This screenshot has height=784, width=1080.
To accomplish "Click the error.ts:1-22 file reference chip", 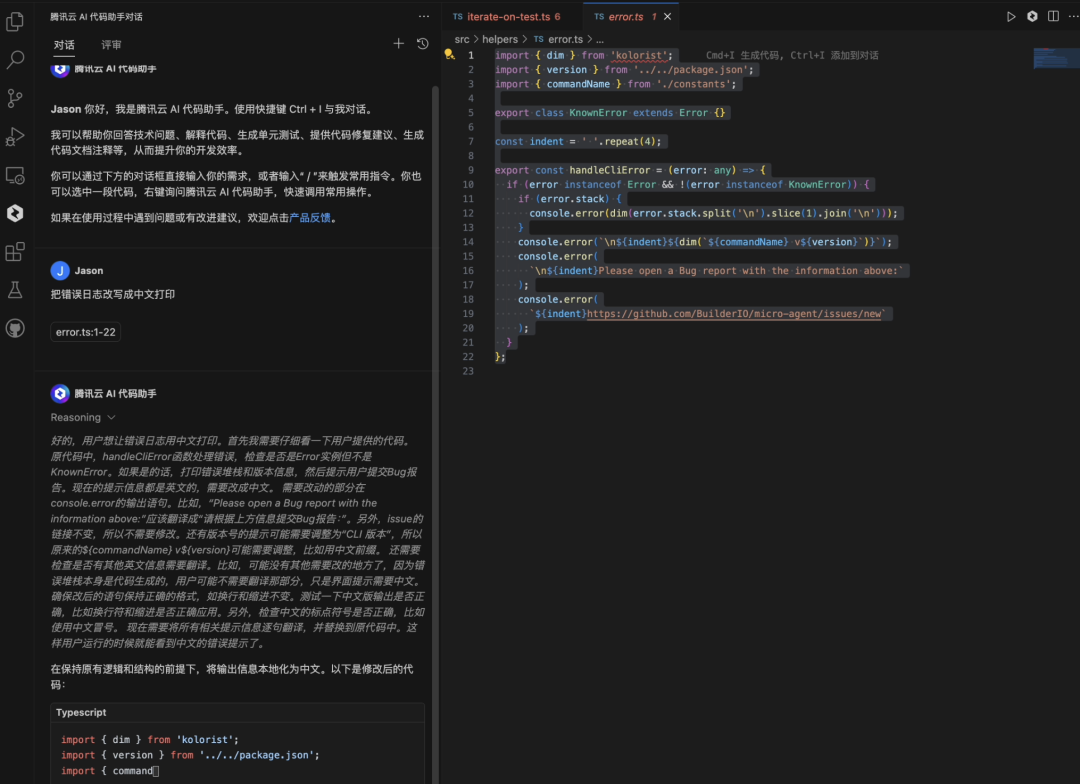I will coord(85,332).
